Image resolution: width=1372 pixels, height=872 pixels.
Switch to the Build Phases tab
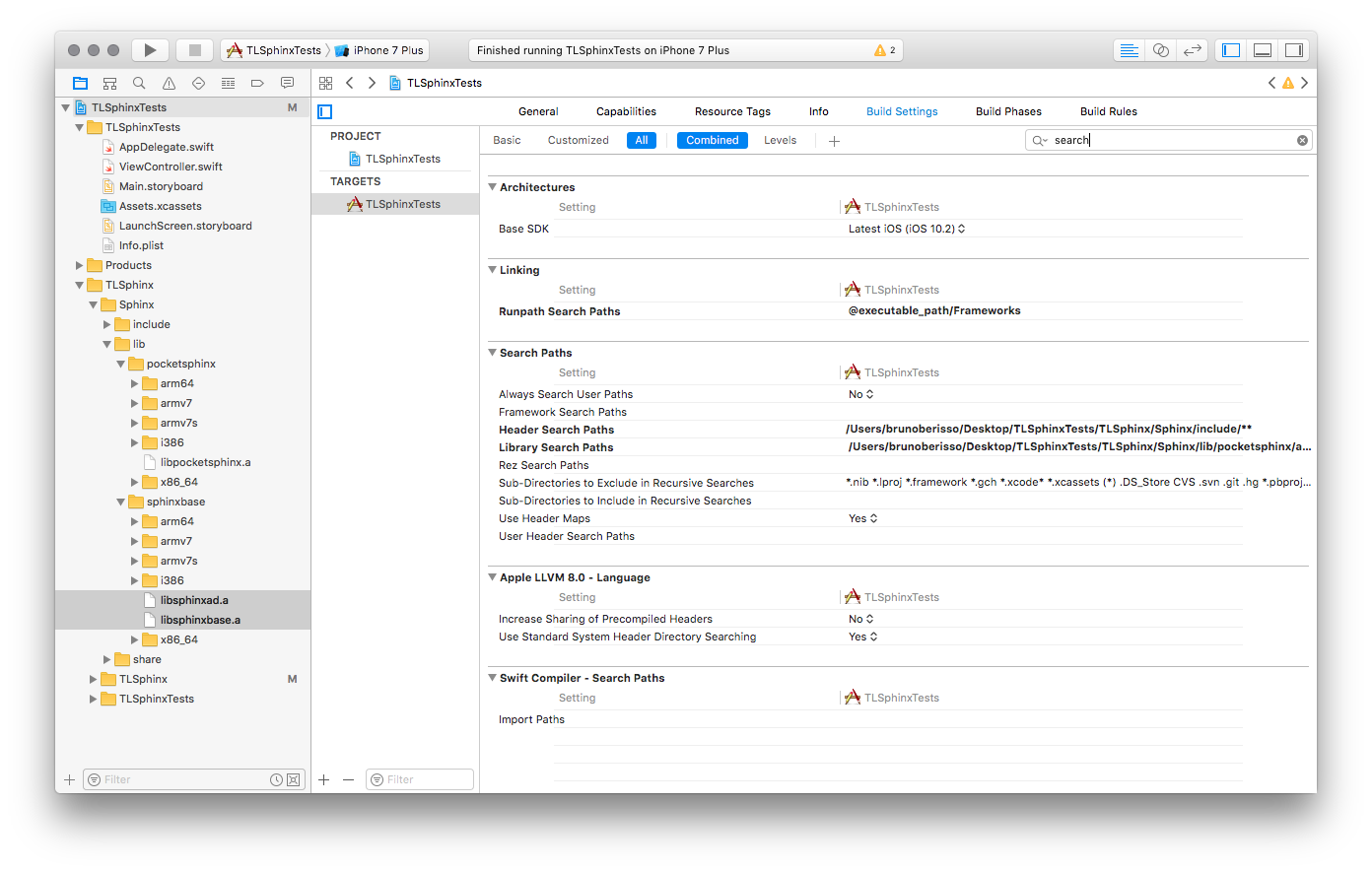1008,111
